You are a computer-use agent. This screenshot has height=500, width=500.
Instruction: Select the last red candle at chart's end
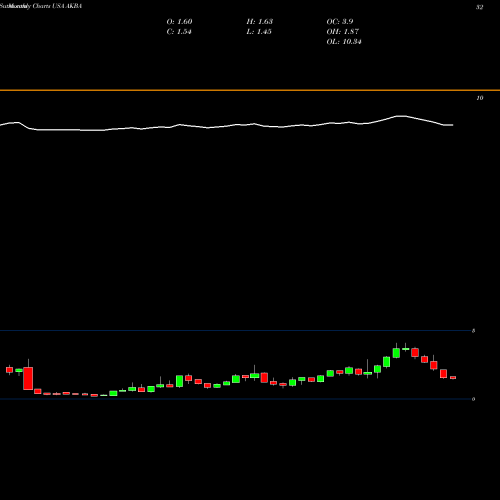[453, 378]
